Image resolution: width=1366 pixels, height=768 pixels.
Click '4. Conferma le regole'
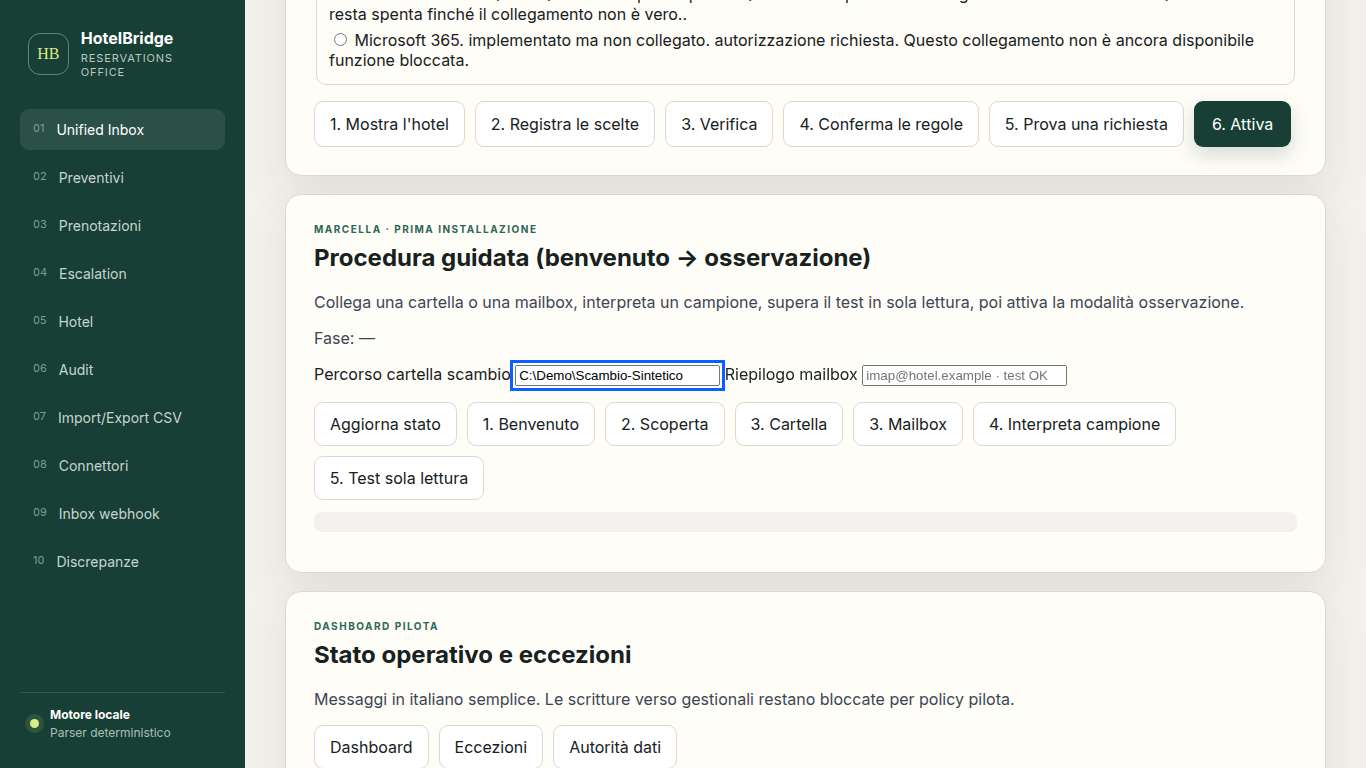[x=881, y=125]
